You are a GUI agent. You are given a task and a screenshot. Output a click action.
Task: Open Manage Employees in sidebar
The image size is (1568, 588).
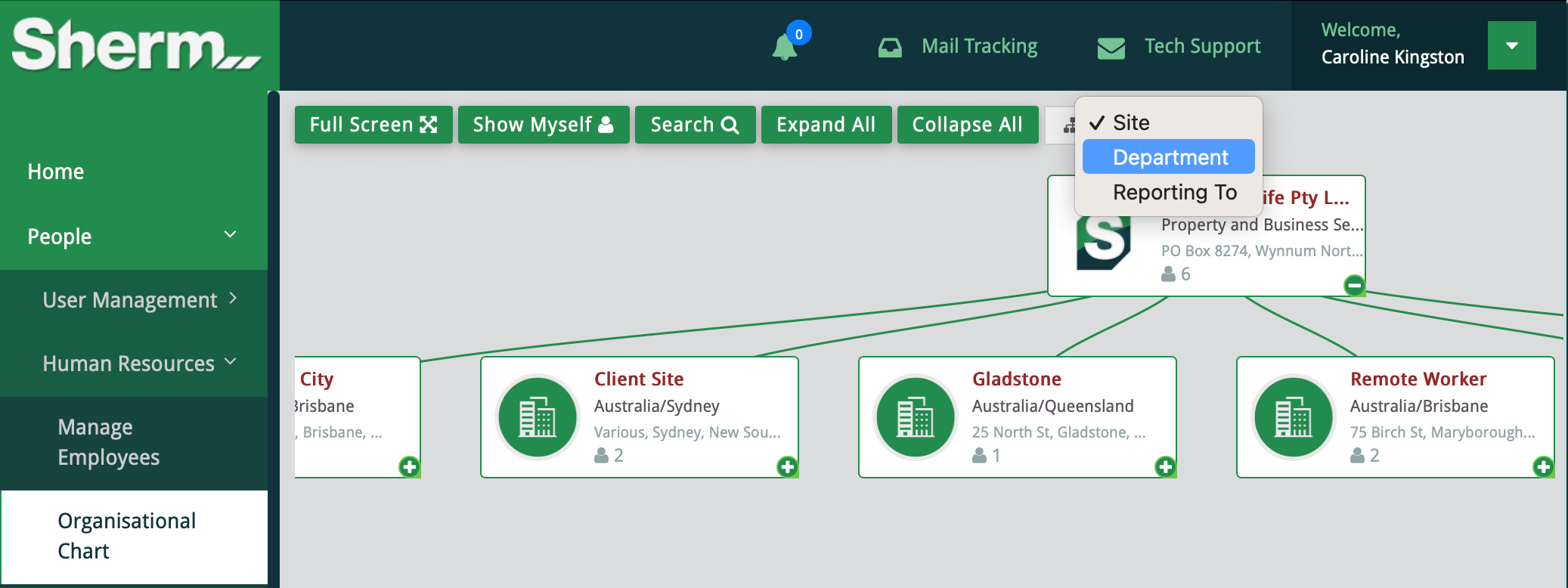[109, 442]
